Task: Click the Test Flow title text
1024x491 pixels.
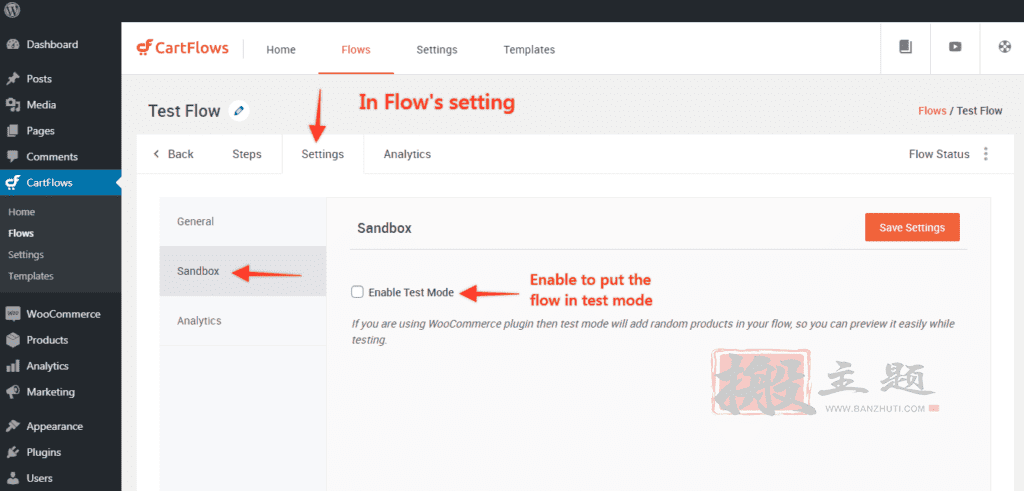Action: coord(184,111)
